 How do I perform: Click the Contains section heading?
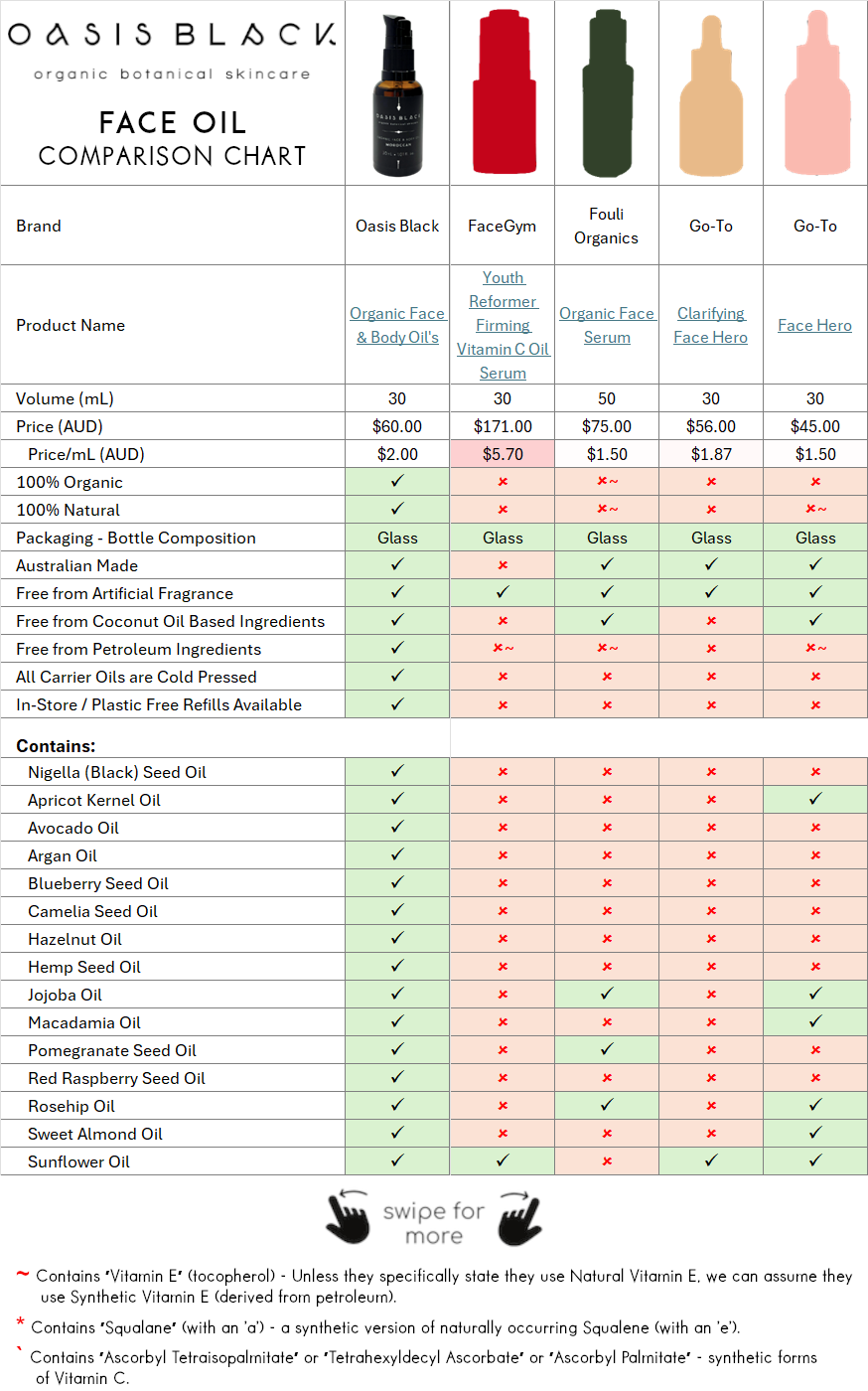56,745
